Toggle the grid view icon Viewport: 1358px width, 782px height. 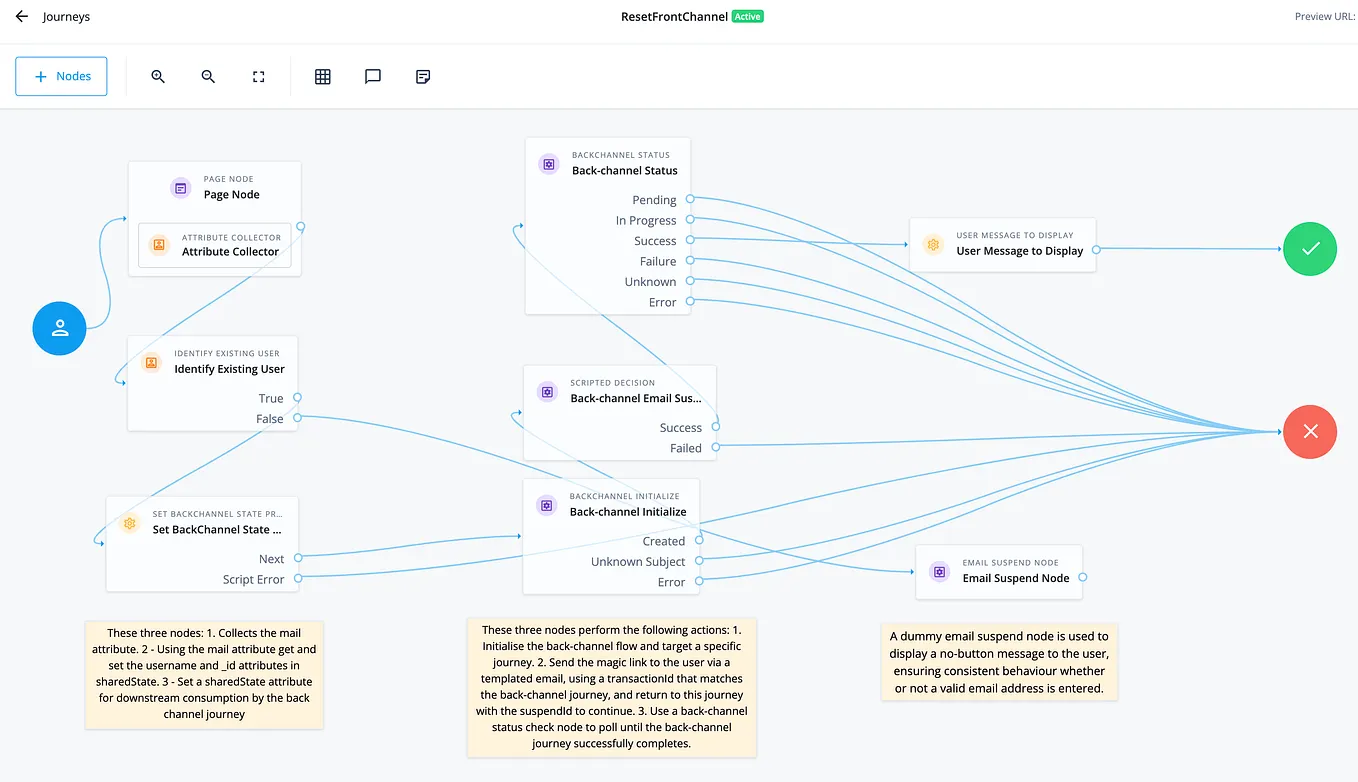tap(322, 76)
